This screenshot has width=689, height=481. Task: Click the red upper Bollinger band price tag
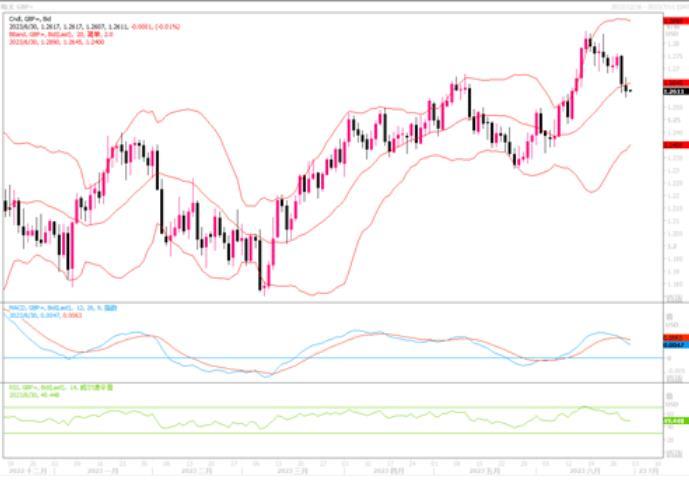point(672,20)
